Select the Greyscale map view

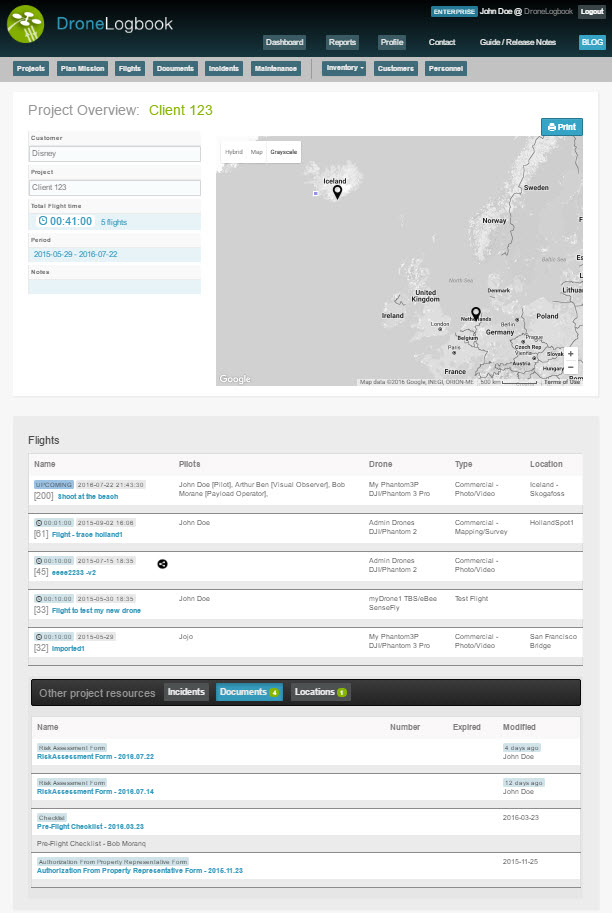click(x=284, y=152)
